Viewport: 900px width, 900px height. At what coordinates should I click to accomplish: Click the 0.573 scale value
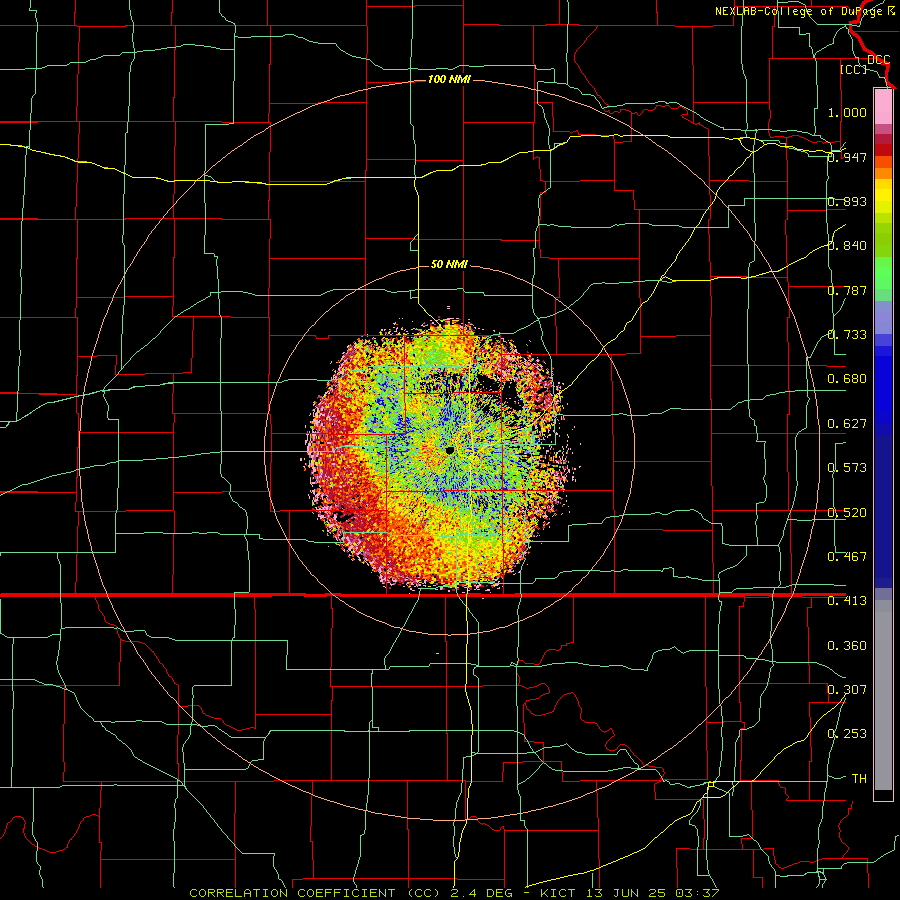click(847, 468)
